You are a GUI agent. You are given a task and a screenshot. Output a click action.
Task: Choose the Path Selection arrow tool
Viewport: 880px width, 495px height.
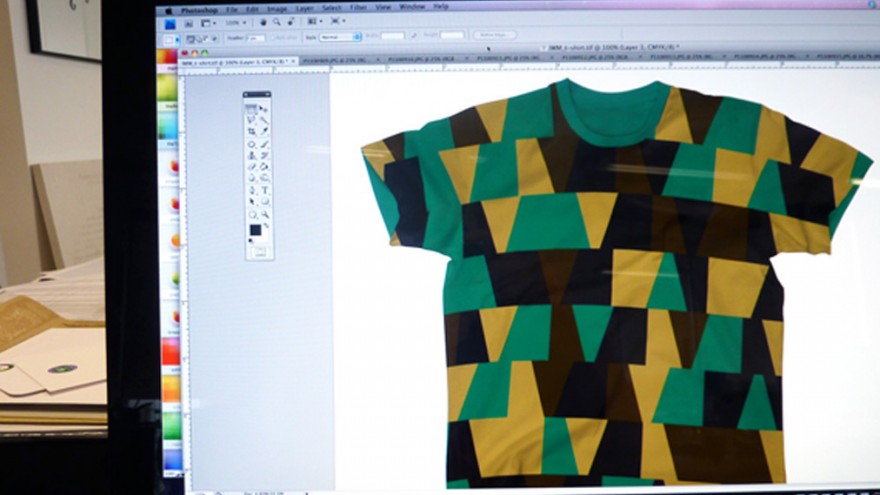click(251, 201)
